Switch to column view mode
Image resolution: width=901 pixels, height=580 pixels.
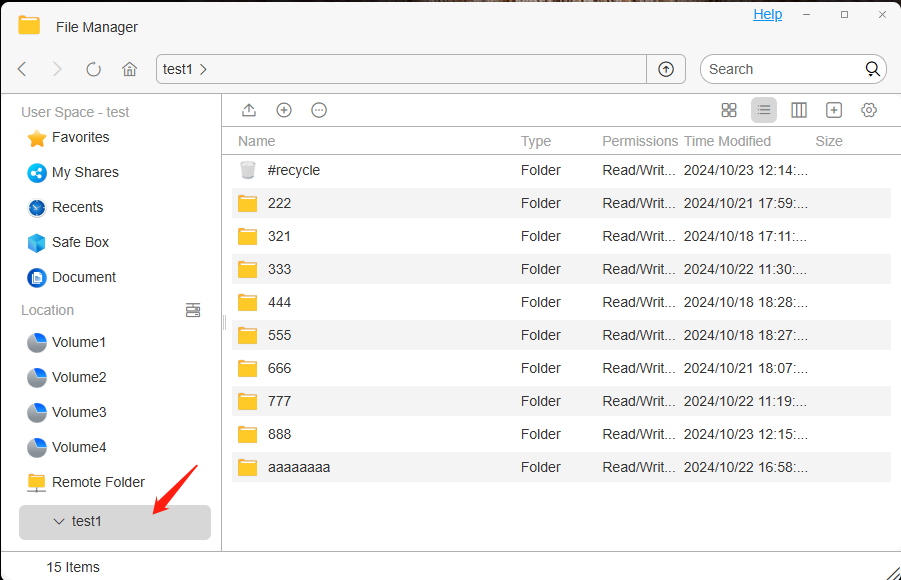click(x=799, y=110)
